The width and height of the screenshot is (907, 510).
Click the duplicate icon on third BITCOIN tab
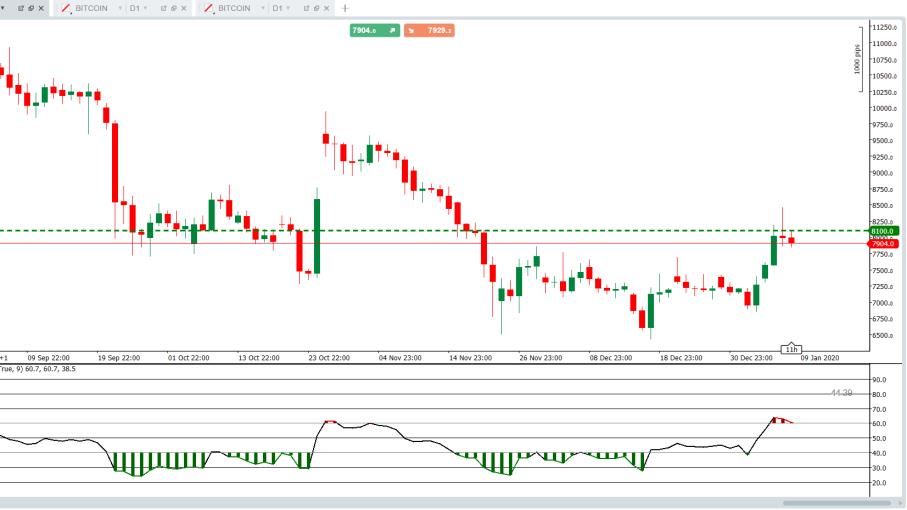point(318,8)
